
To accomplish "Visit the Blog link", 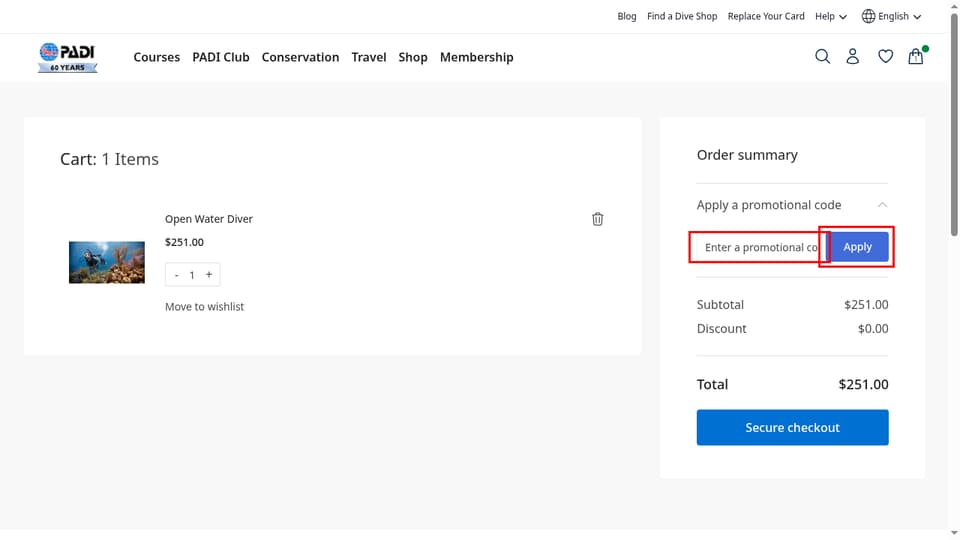I will pyautogui.click(x=626, y=17).
